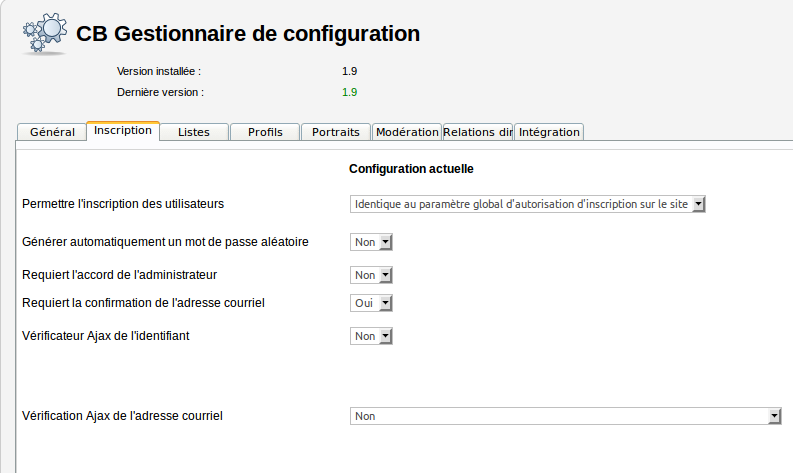Switch to the Modération tab
The width and height of the screenshot is (793, 473).
tap(407, 132)
